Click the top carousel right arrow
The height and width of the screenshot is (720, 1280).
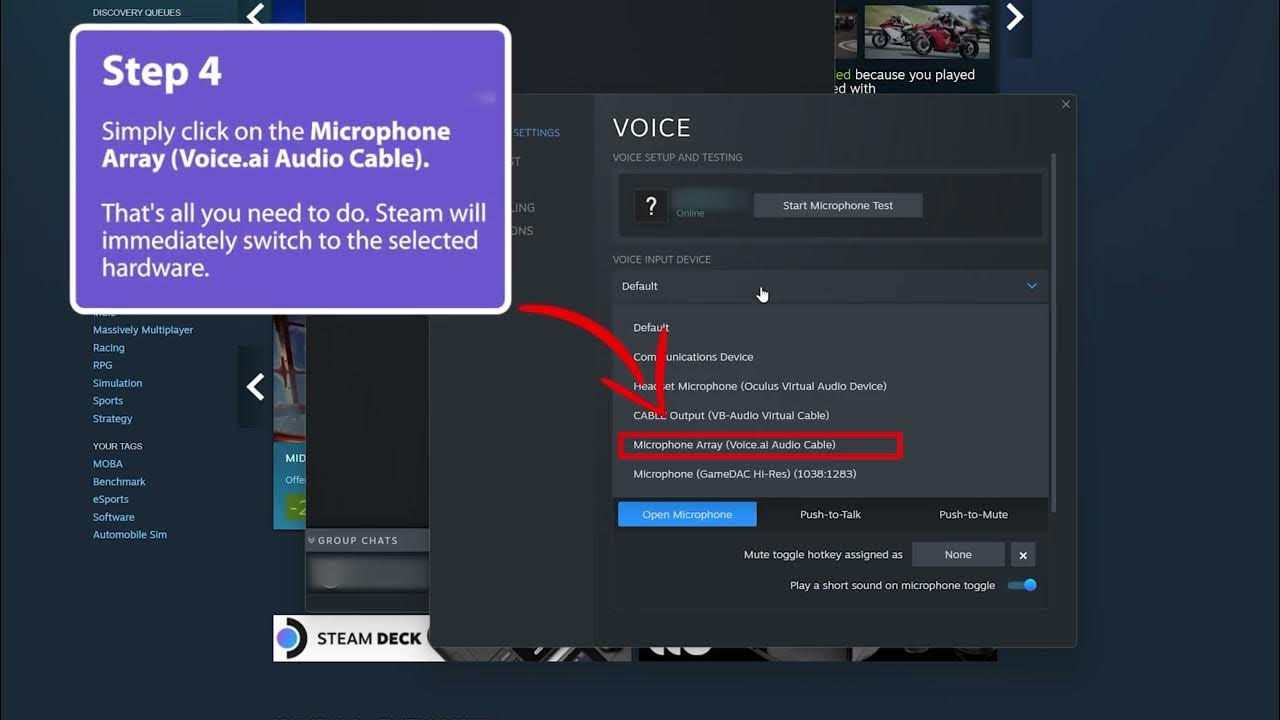[1015, 16]
